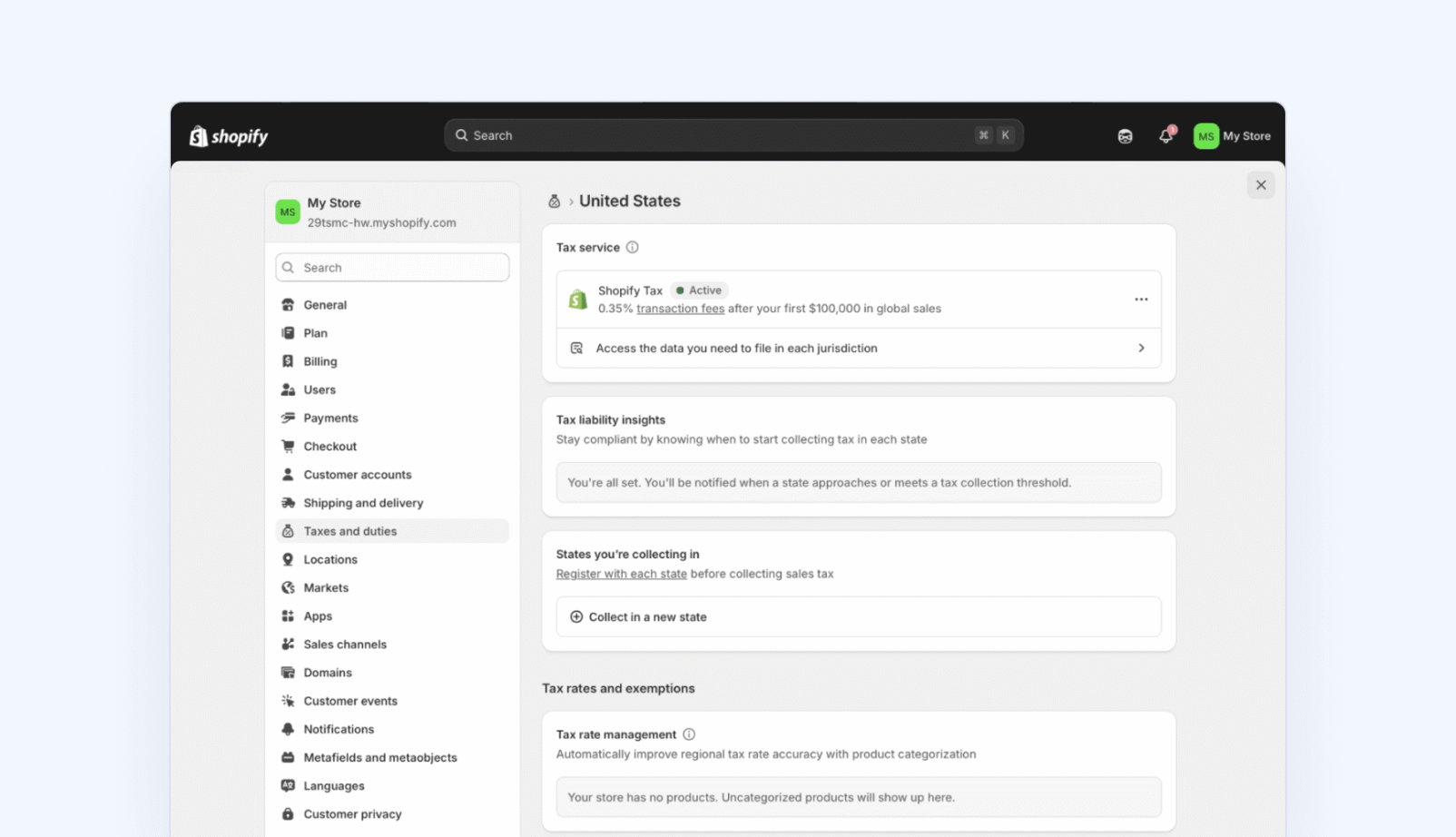Click the Notifications bell icon in the sidebar
The height and width of the screenshot is (837, 1456).
288,729
